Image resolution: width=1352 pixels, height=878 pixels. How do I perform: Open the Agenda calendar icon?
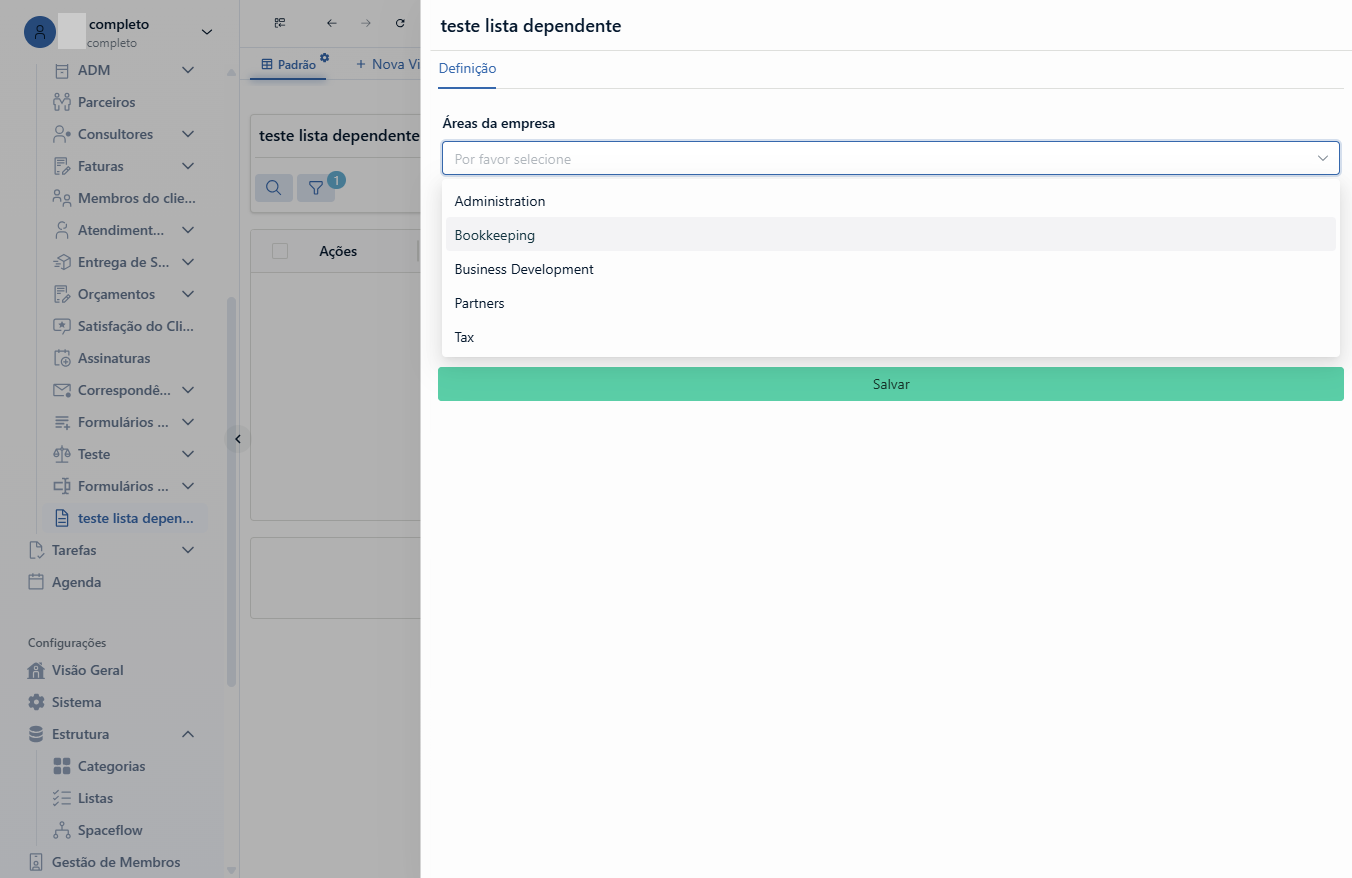(x=36, y=582)
